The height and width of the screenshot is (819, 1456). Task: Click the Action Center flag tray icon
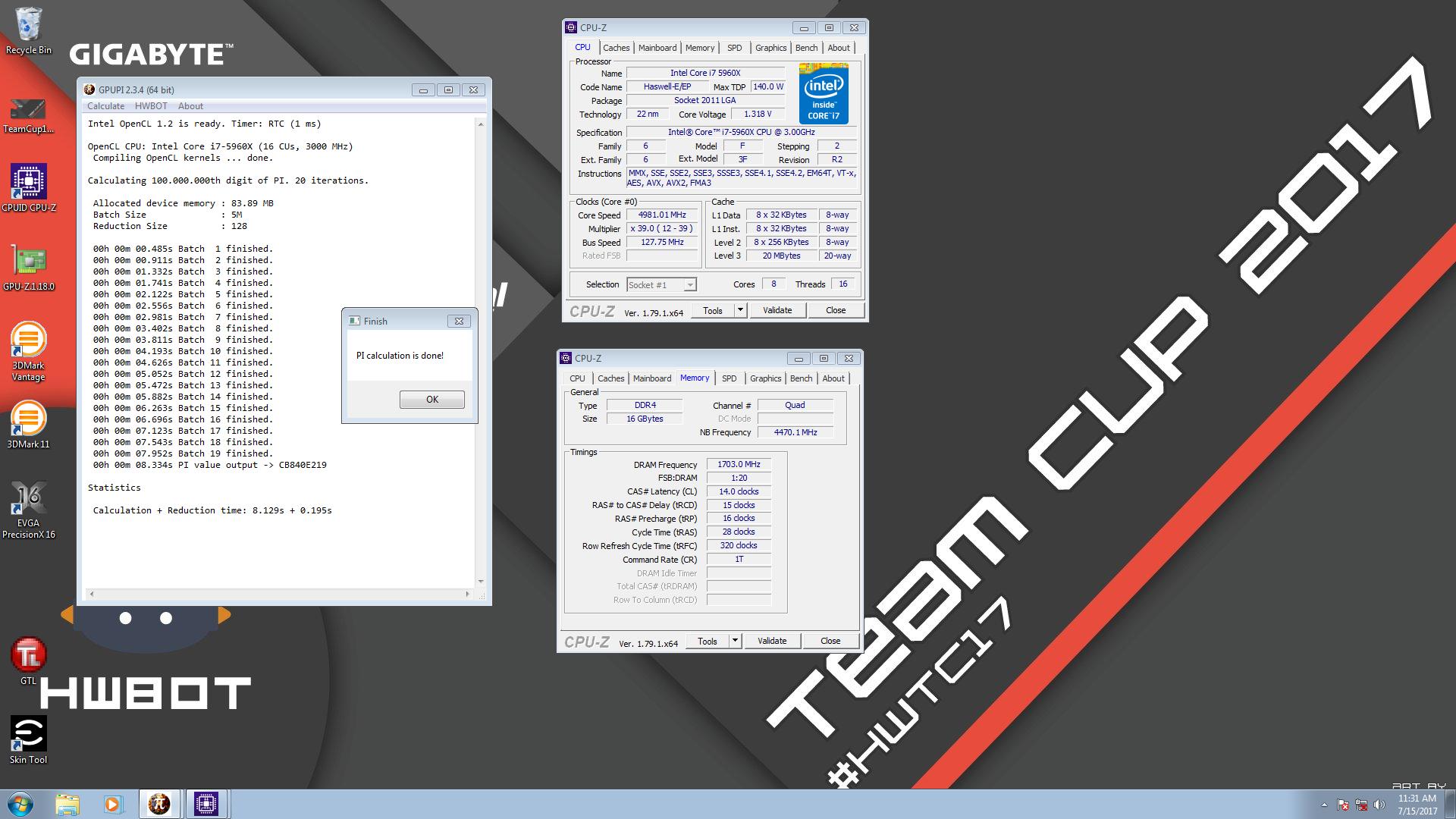tap(1343, 805)
